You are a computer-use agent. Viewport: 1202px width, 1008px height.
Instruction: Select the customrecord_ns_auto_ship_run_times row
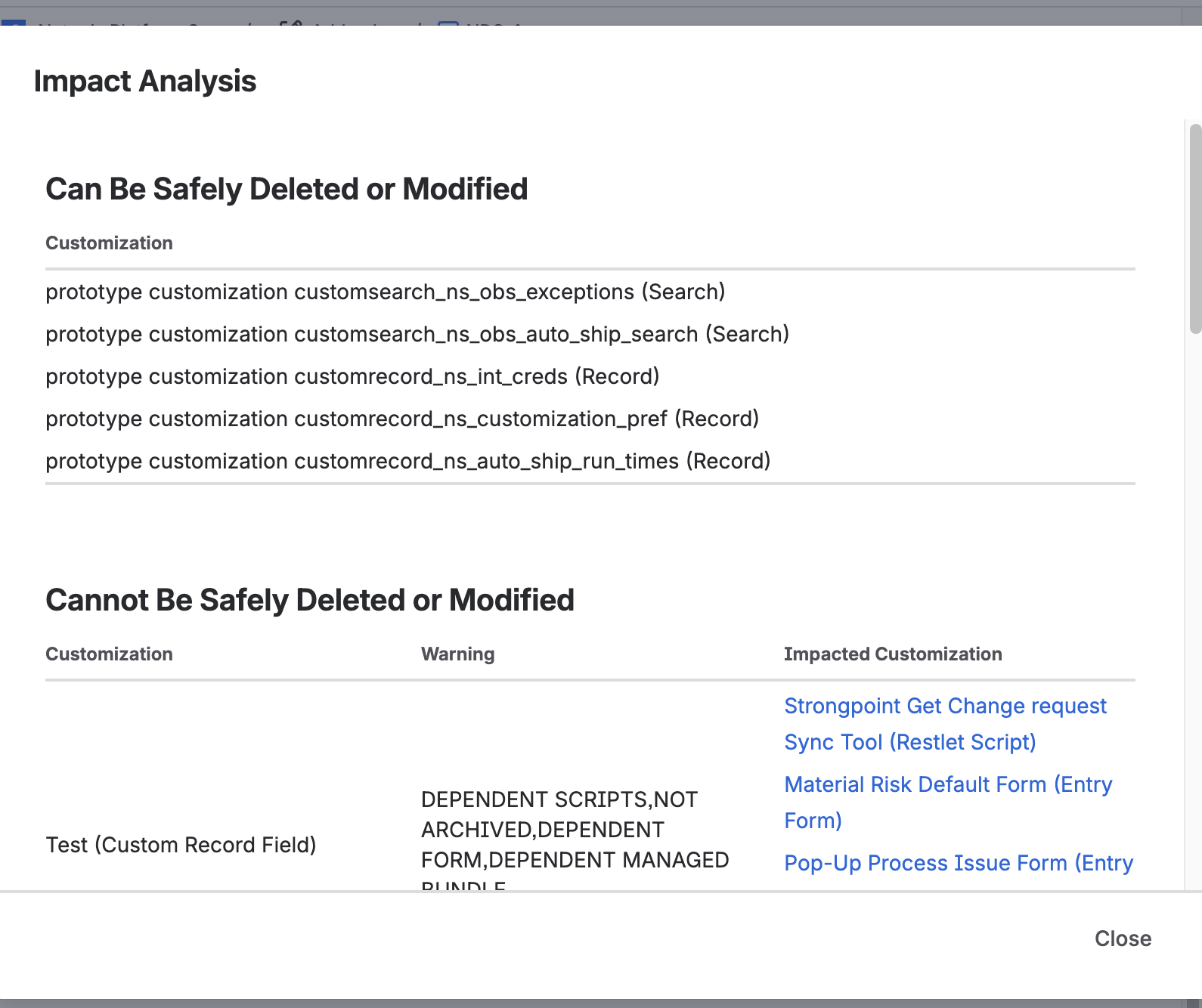point(408,461)
